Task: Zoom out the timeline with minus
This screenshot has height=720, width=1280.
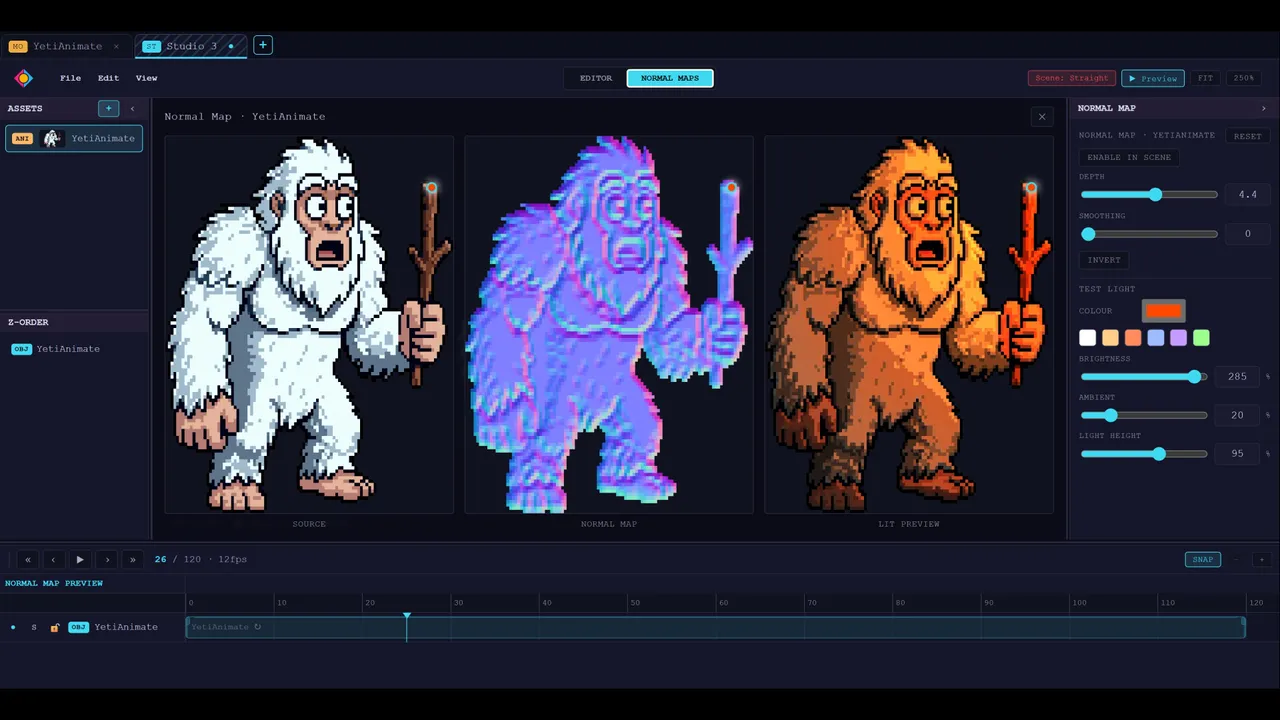Action: 1236,560
